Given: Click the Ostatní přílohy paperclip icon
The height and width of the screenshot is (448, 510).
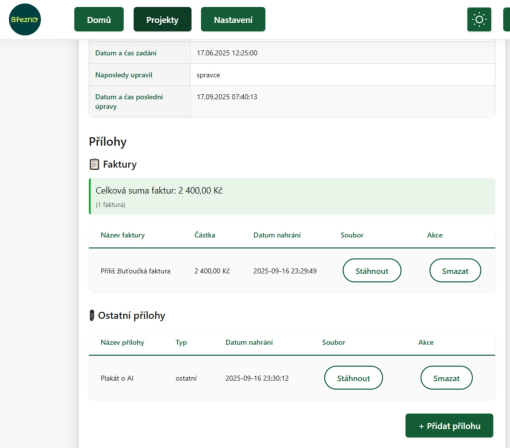Looking at the screenshot, I should [92, 315].
